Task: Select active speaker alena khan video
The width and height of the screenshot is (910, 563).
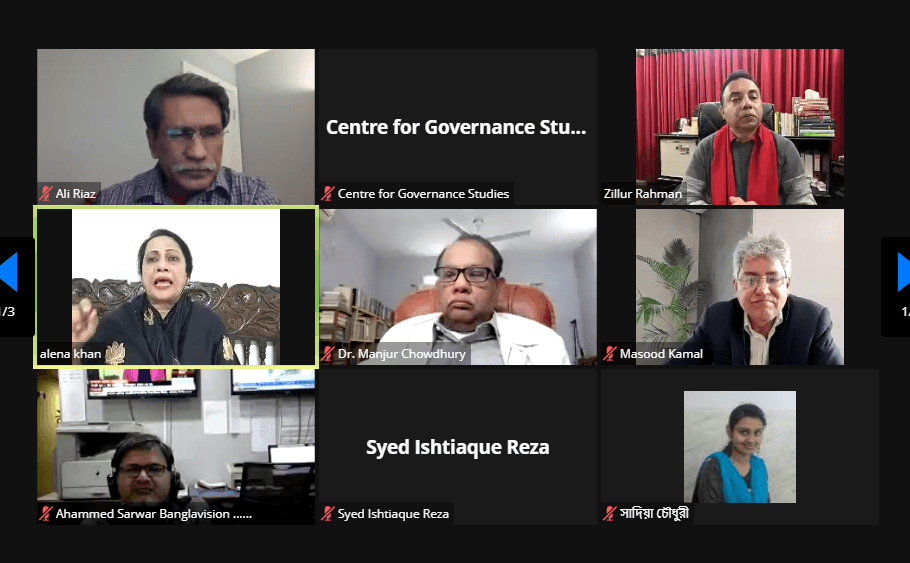Action: point(176,287)
